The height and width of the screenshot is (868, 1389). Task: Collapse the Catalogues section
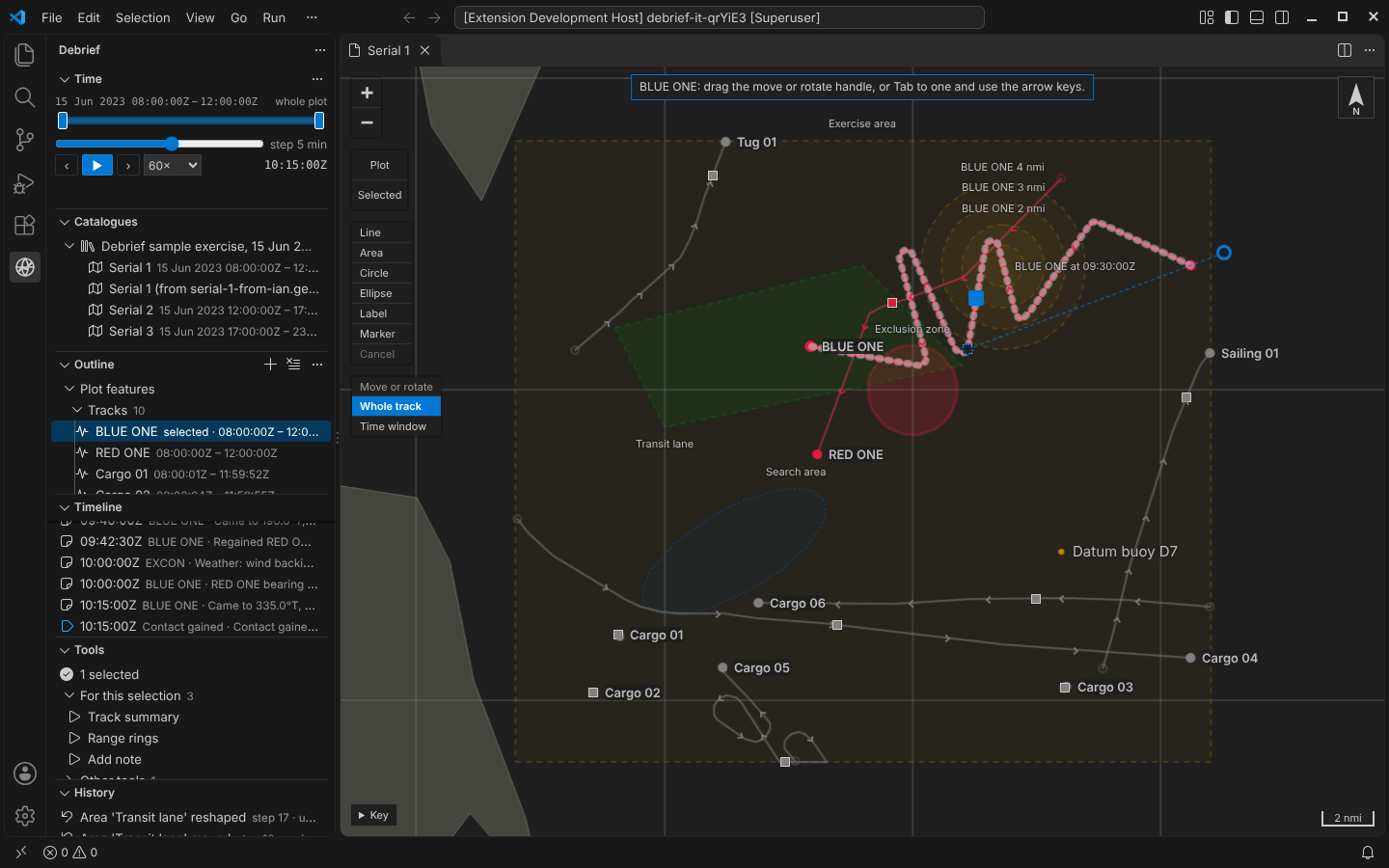click(x=65, y=222)
